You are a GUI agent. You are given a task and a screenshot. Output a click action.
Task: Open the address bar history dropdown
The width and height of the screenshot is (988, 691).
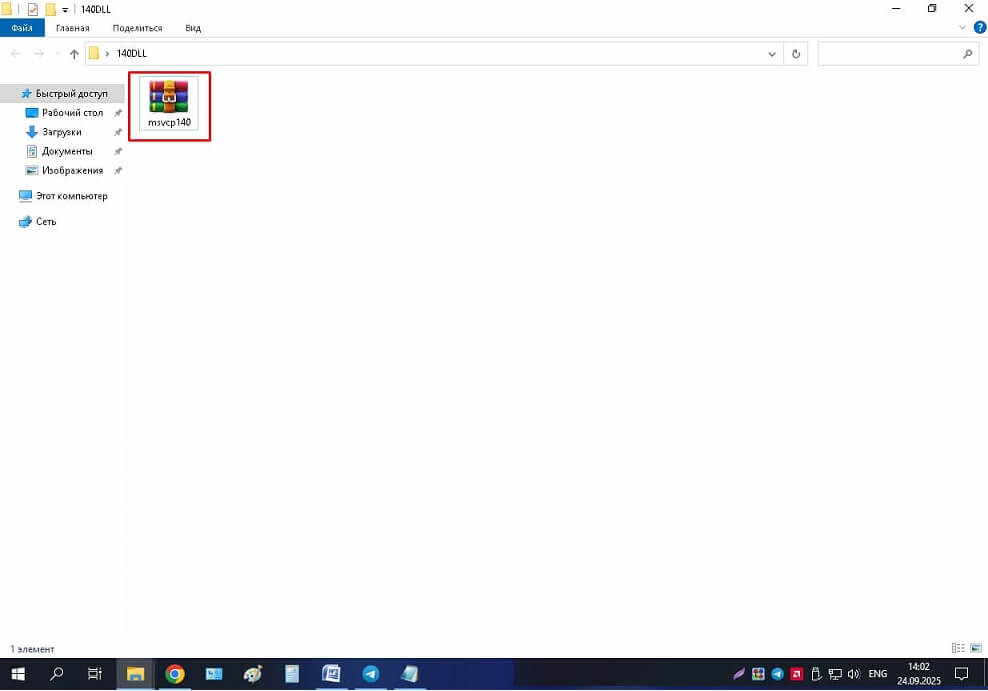click(x=772, y=54)
